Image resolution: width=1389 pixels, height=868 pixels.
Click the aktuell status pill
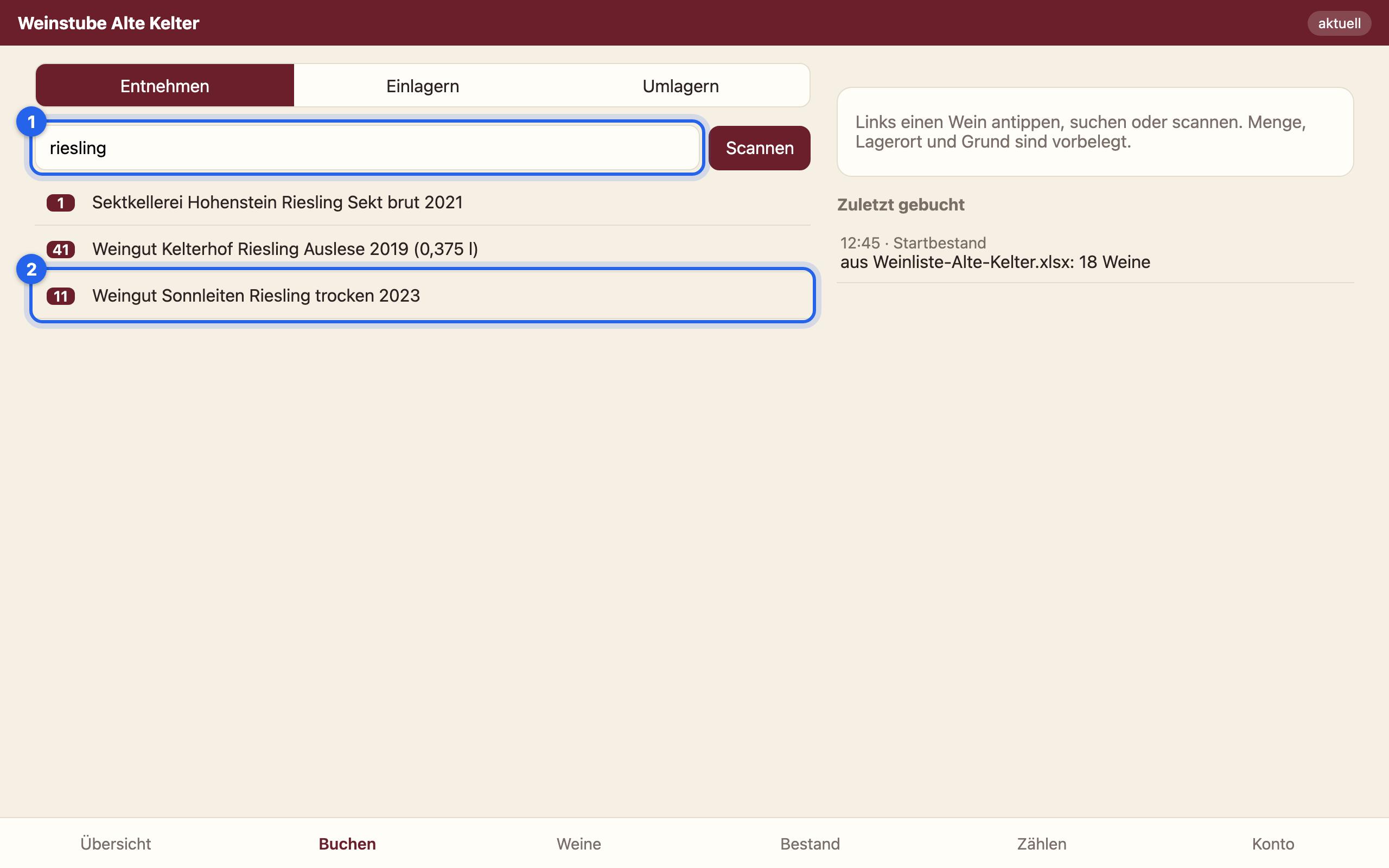pos(1339,23)
